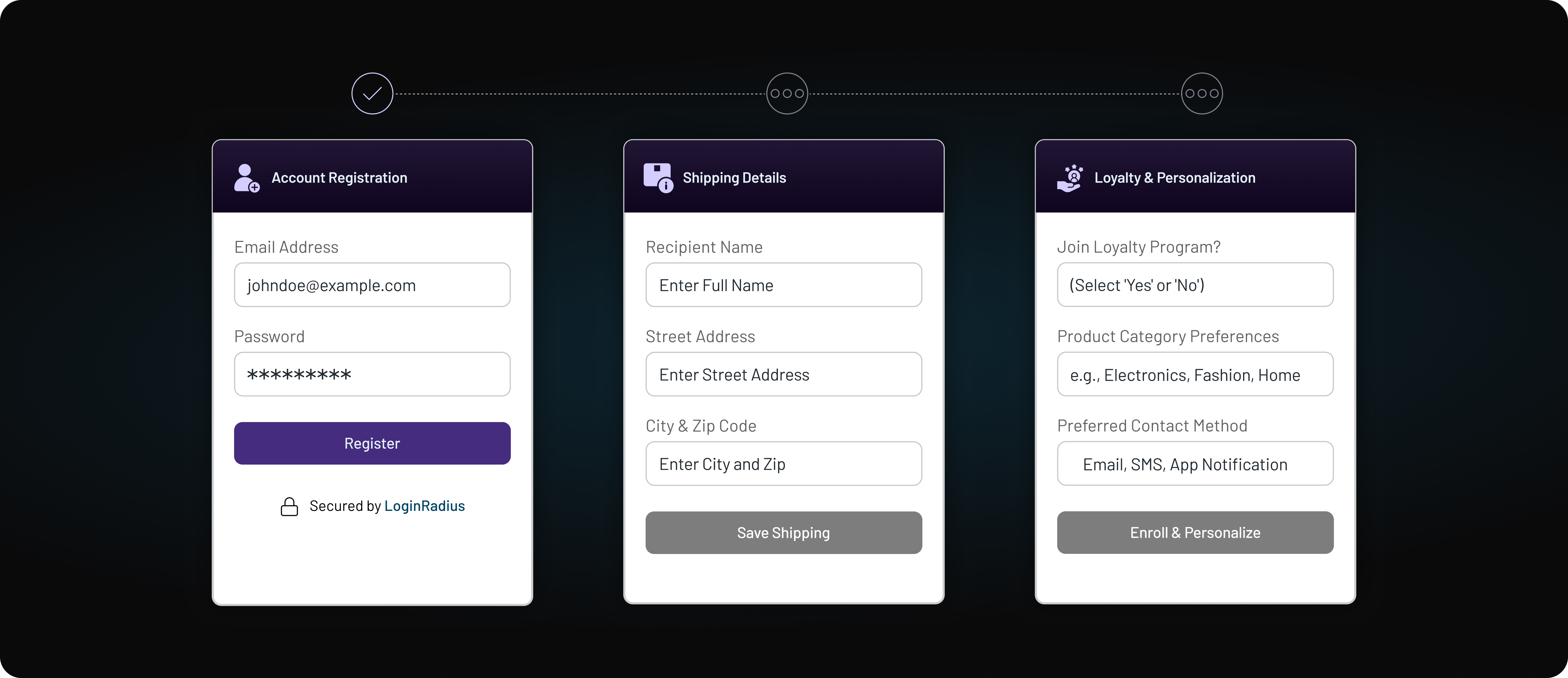Open the Preferred Contact Method field
This screenshot has height=678, width=1568.
click(x=1195, y=464)
